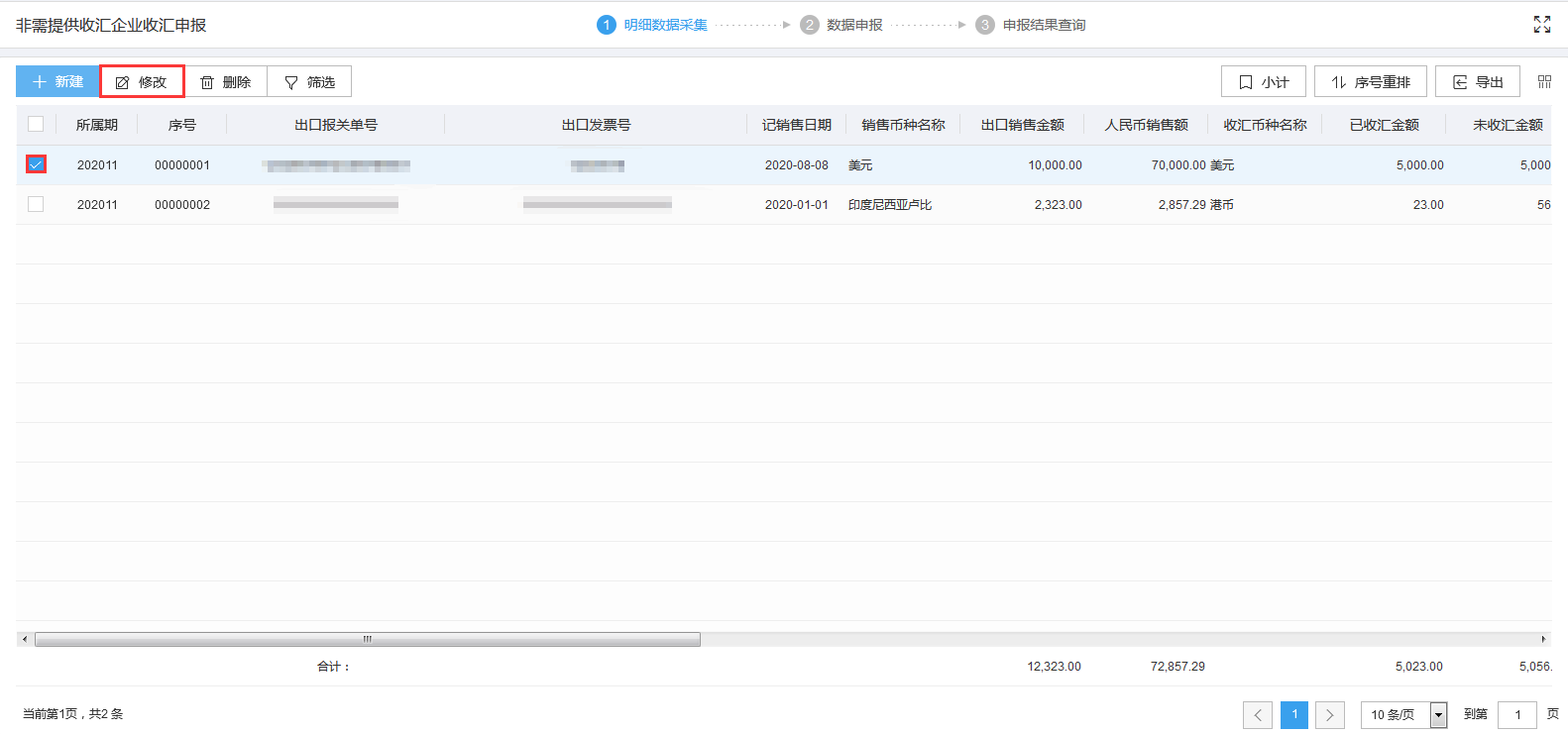The height and width of the screenshot is (734, 1568).
Task: Select page 1 in pagination
Action: (1294, 714)
